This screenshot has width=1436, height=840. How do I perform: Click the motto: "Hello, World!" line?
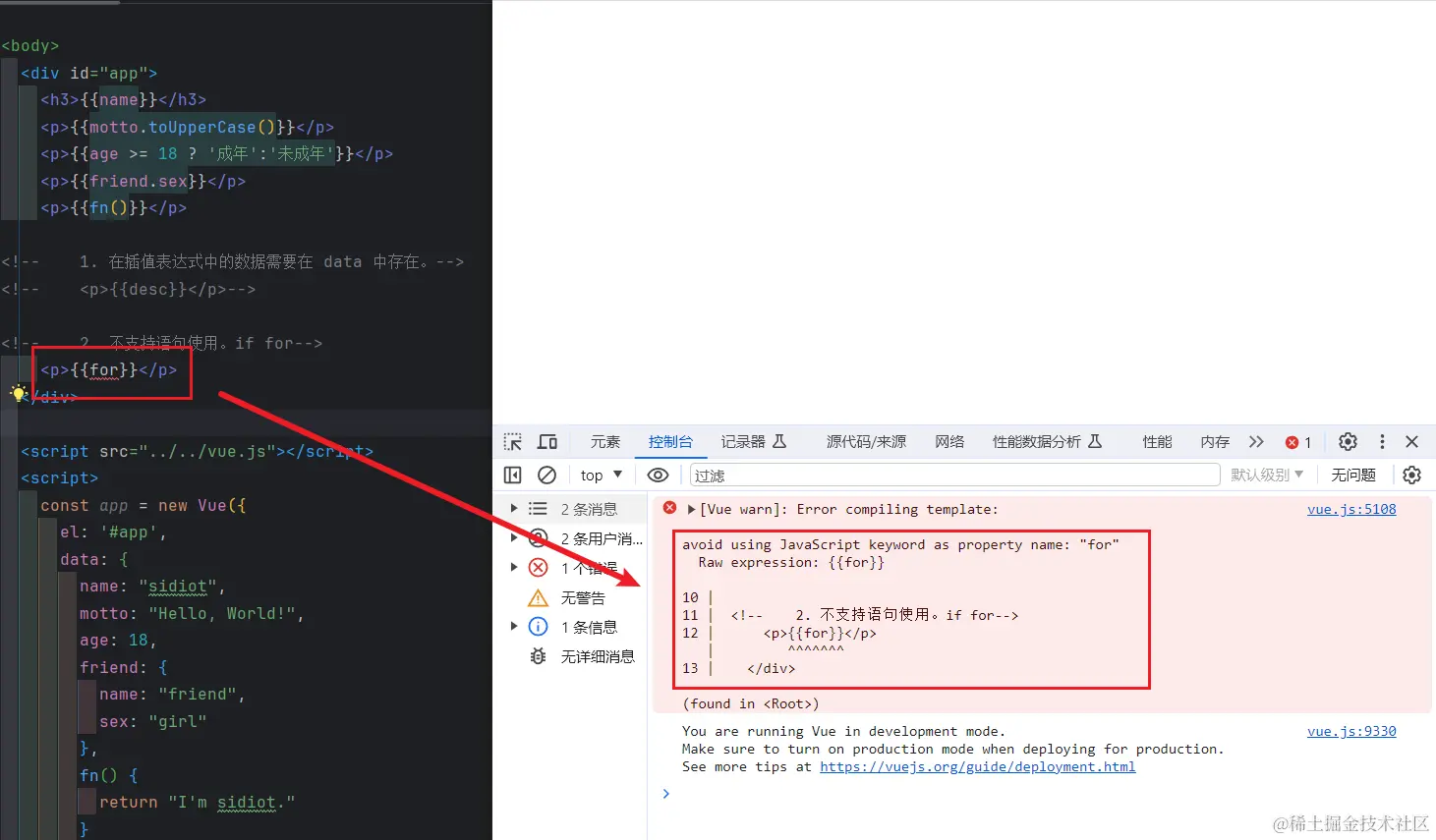192,613
